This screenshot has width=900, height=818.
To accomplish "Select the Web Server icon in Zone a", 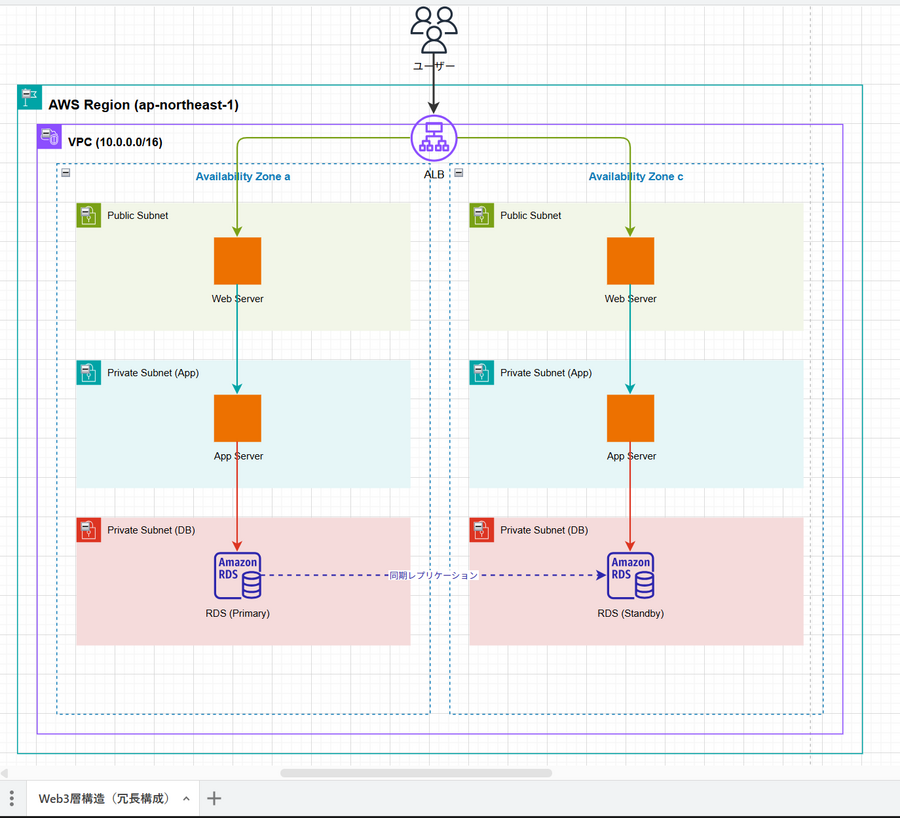I will 237,261.
